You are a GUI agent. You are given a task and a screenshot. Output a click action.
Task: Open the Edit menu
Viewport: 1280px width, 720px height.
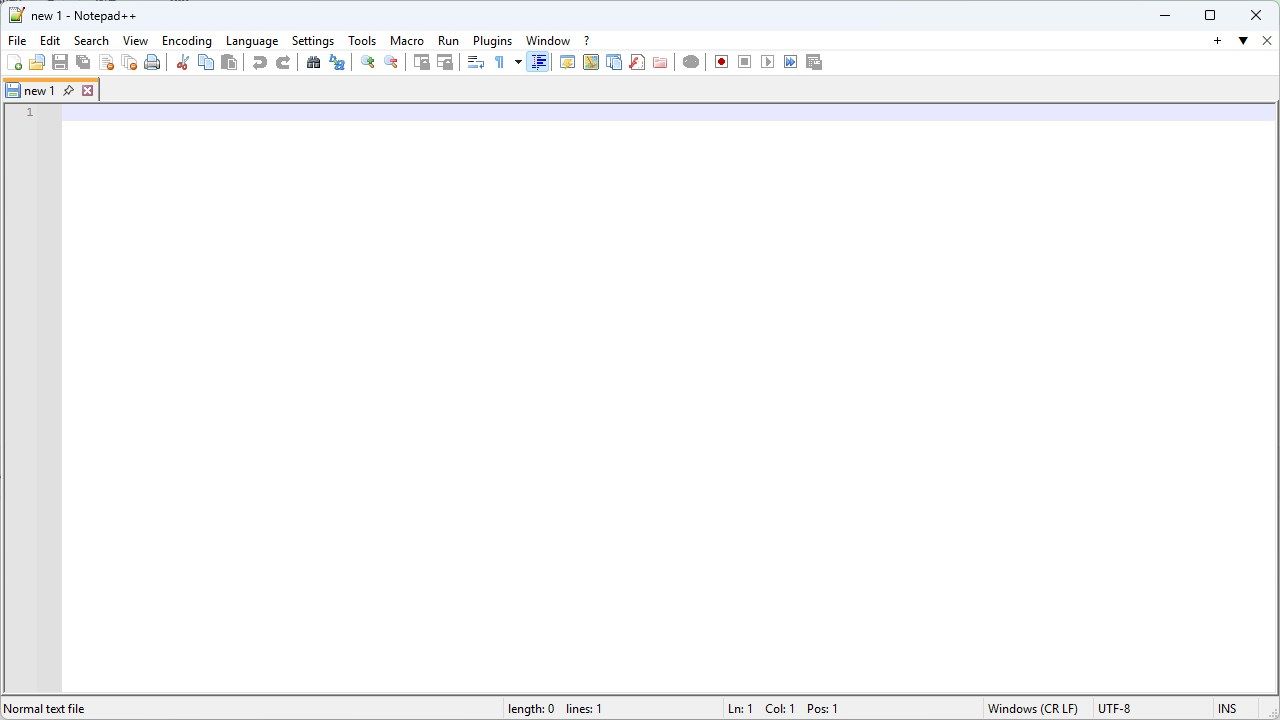(x=50, y=41)
